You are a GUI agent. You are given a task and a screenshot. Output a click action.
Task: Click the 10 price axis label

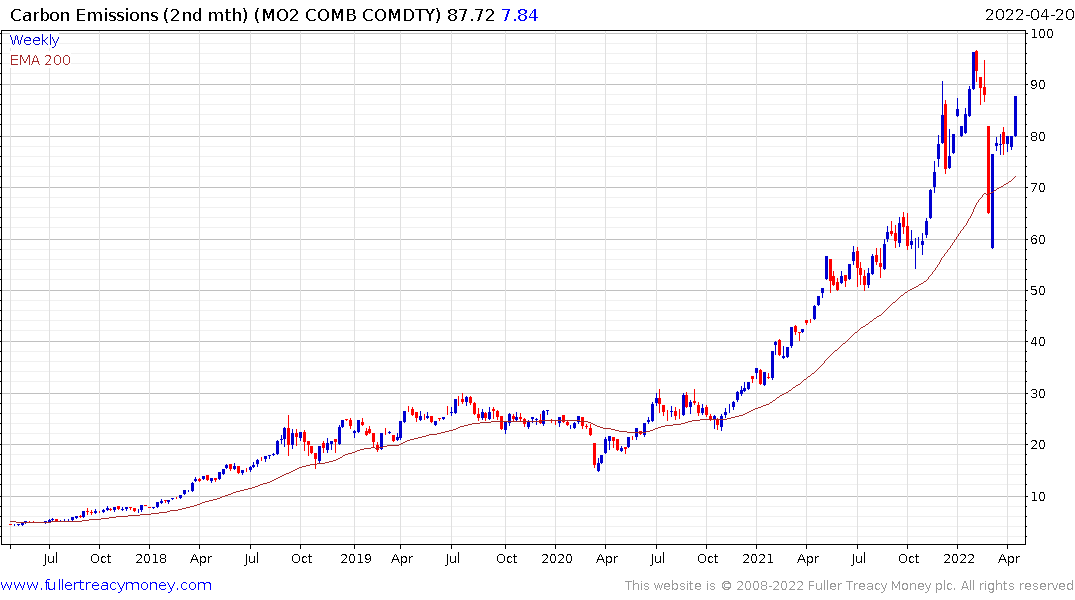pyautogui.click(x=1038, y=496)
